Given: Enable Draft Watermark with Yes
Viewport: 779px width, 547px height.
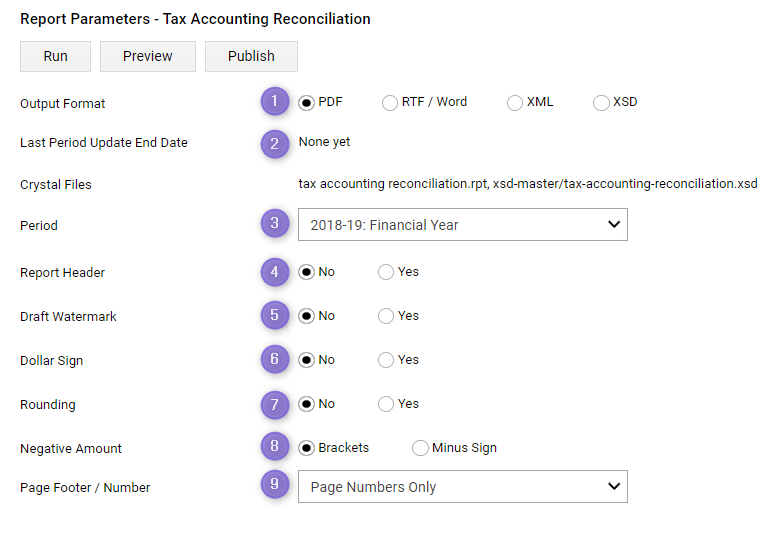Looking at the screenshot, I should [386, 316].
